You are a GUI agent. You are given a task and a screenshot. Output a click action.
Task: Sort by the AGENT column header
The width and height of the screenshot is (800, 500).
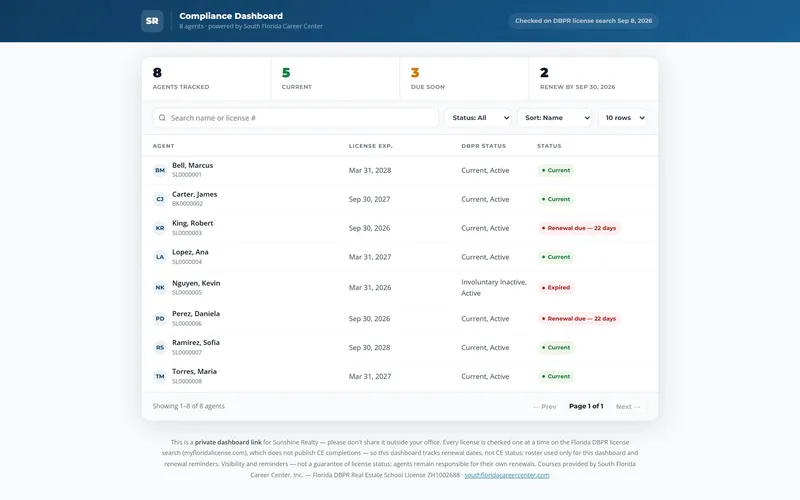163,146
